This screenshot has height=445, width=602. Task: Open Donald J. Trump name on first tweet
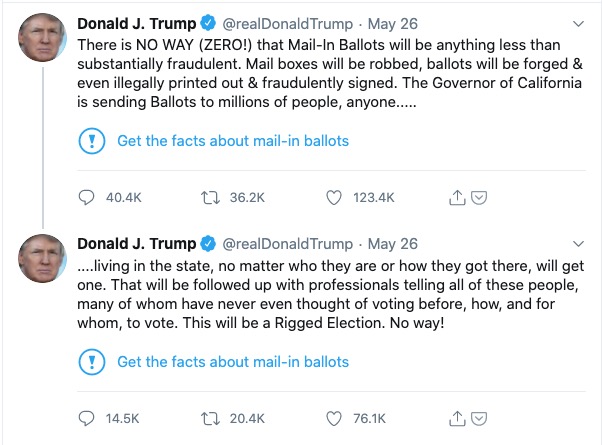(137, 22)
